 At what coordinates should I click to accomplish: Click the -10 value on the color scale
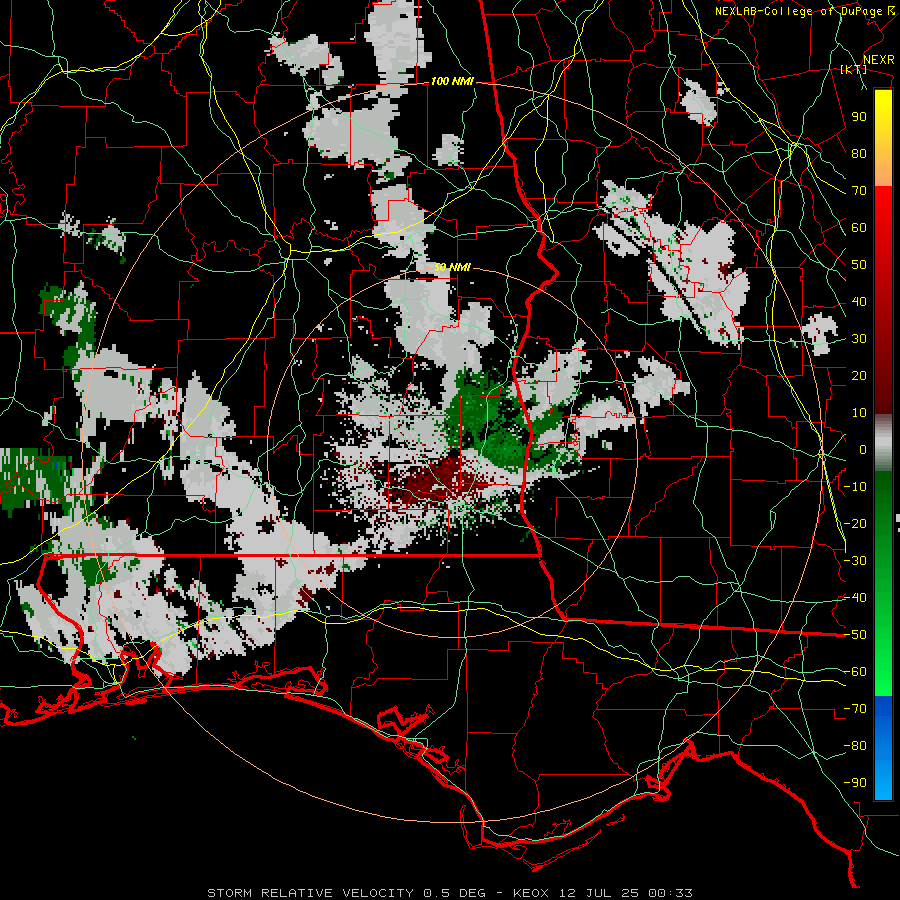coord(855,487)
